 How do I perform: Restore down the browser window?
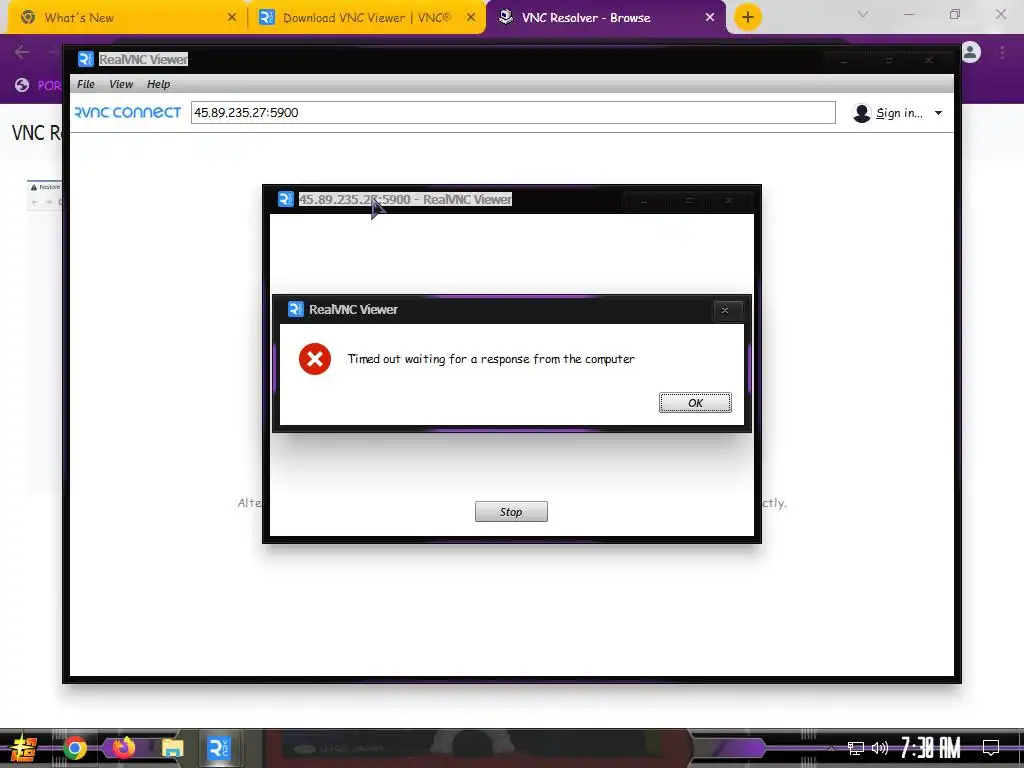pos(955,14)
